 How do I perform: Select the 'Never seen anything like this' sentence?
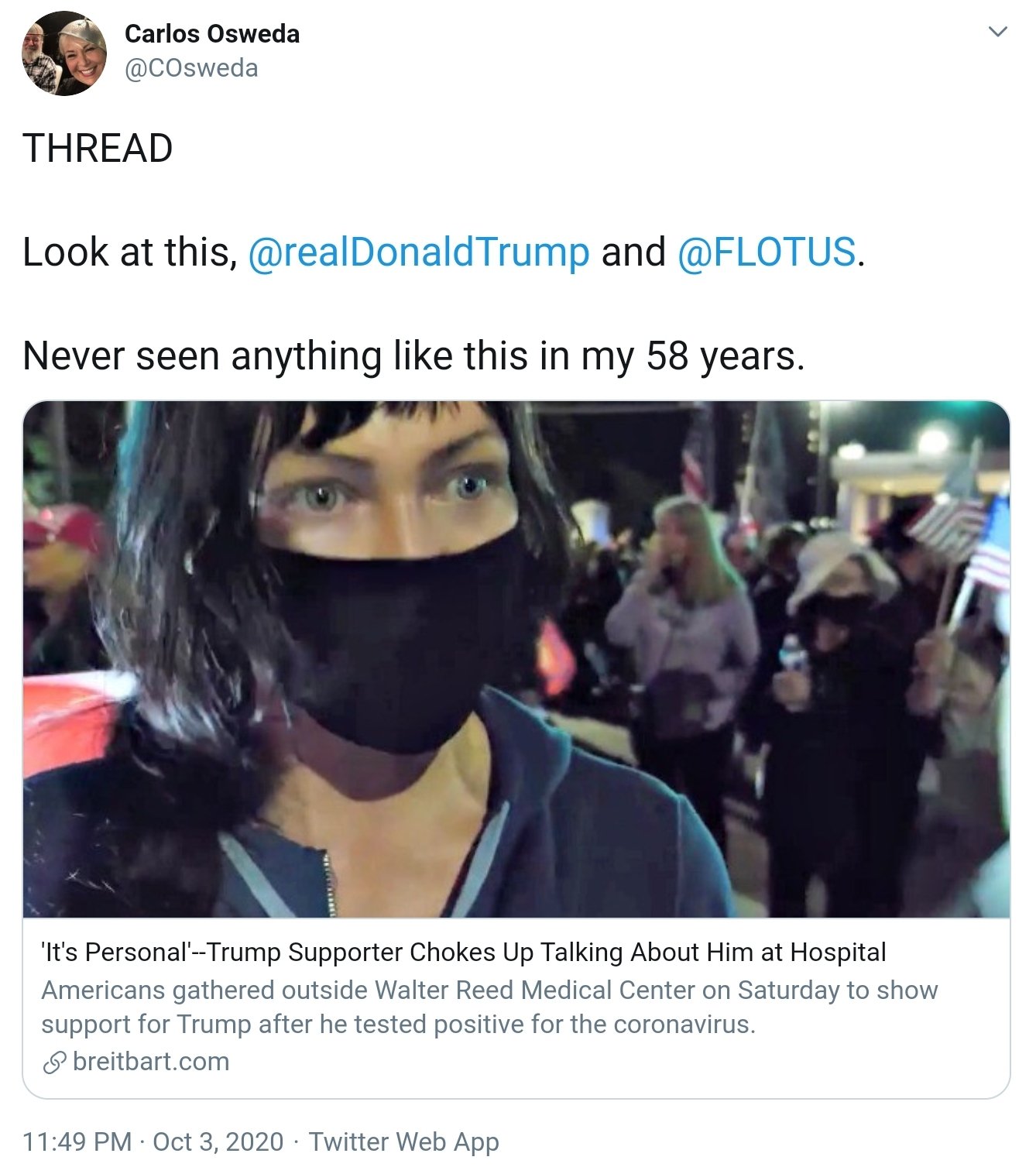tap(414, 356)
